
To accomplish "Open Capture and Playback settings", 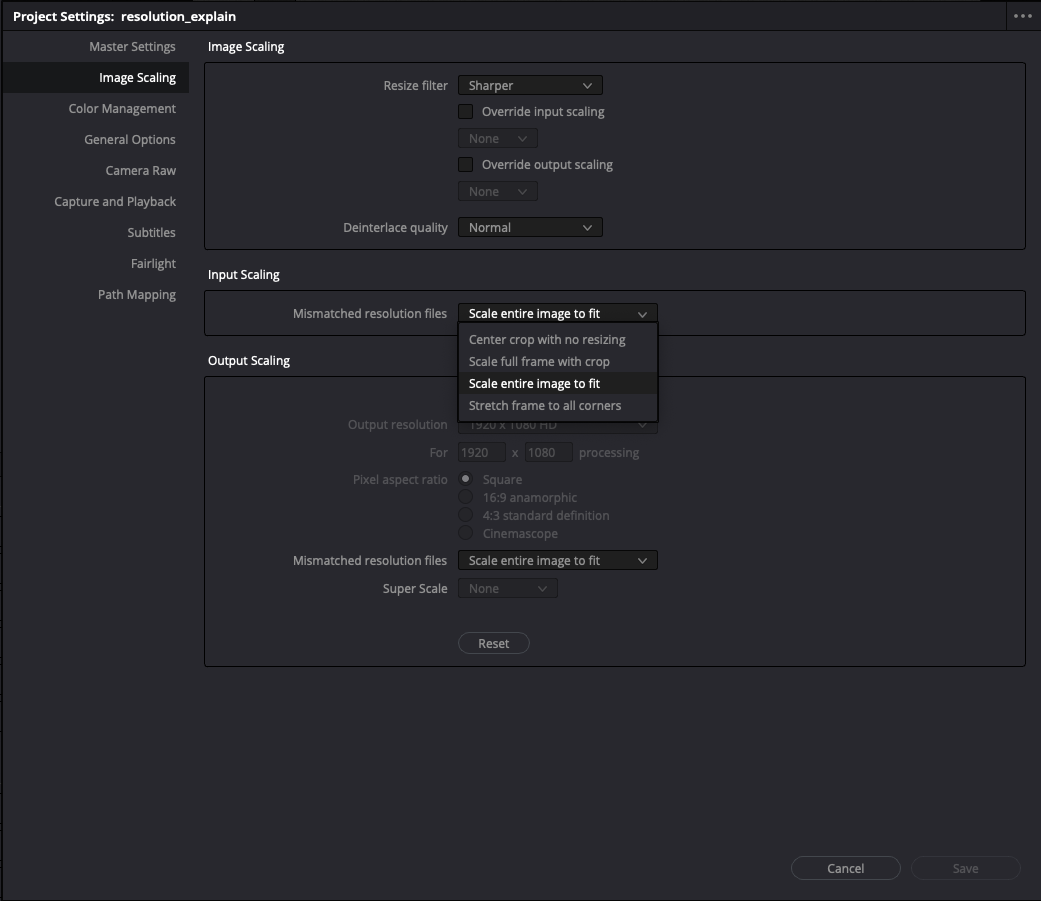I will click(115, 202).
